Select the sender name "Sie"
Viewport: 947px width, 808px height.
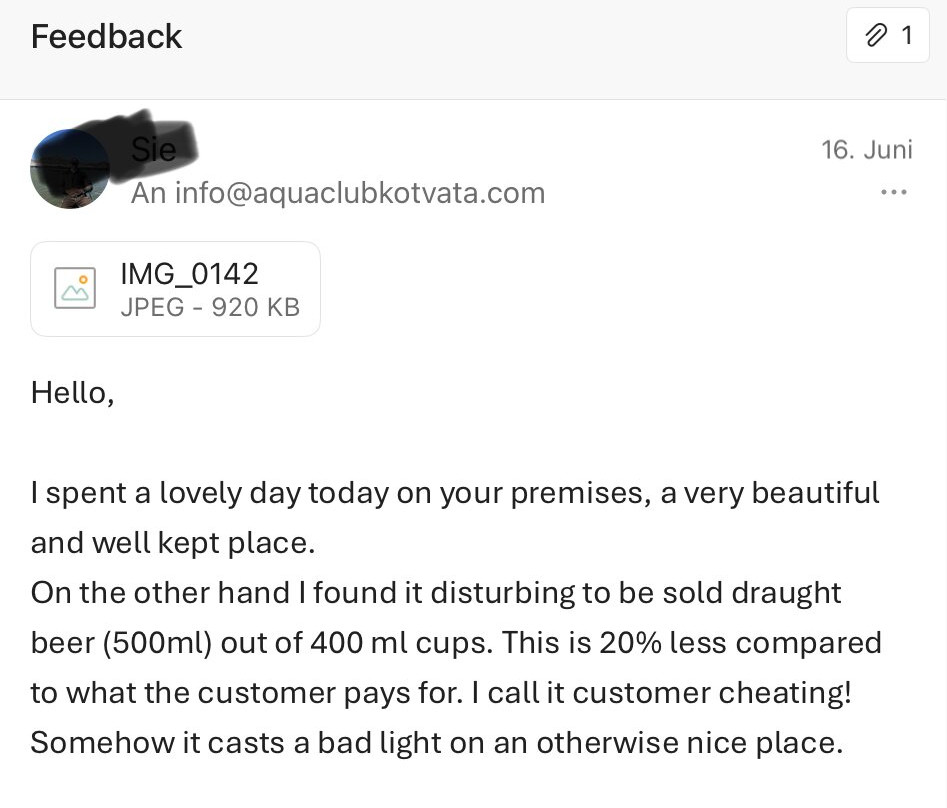(x=153, y=150)
